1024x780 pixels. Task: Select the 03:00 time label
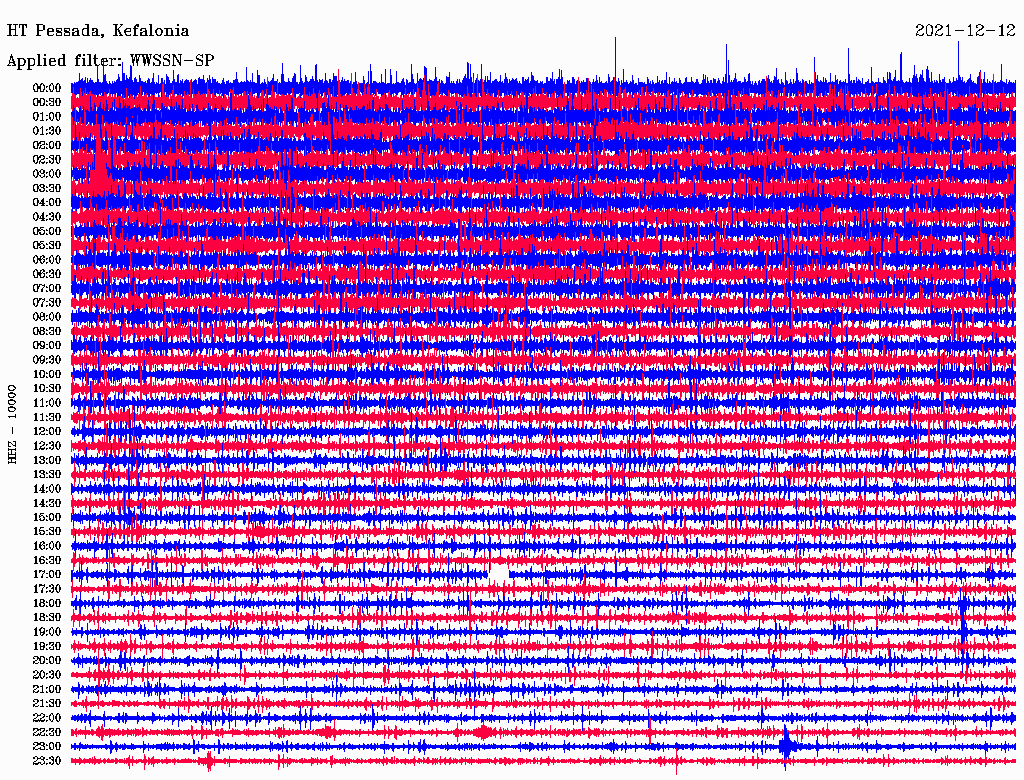(47, 174)
